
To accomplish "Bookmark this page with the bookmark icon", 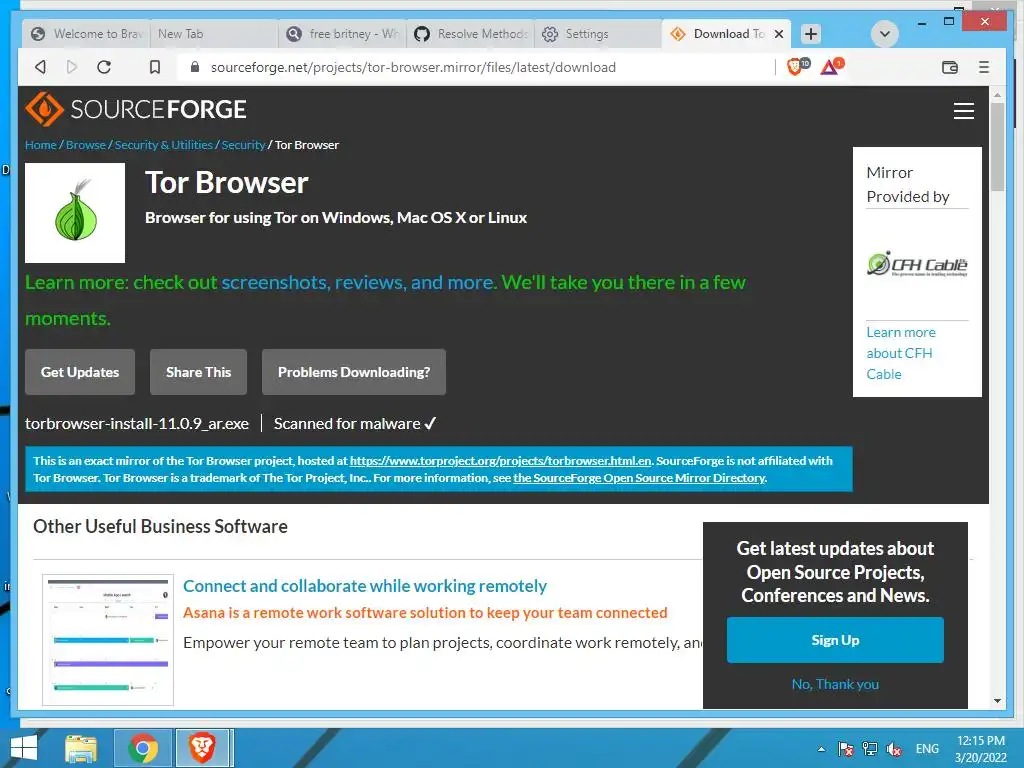I will click(x=155, y=67).
